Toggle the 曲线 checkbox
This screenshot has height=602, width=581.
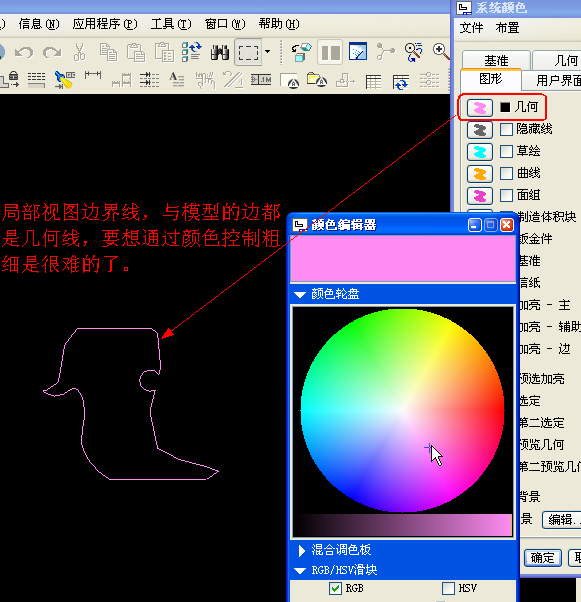(507, 173)
